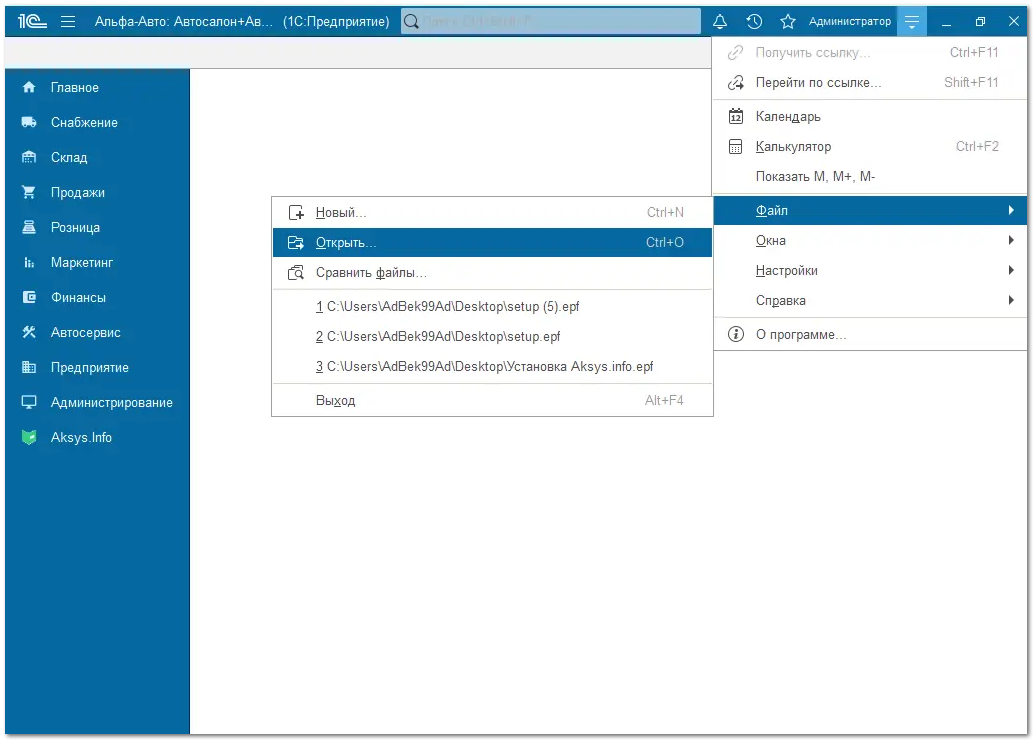Open recent file Установка Aksys.info.epf

coord(492,367)
